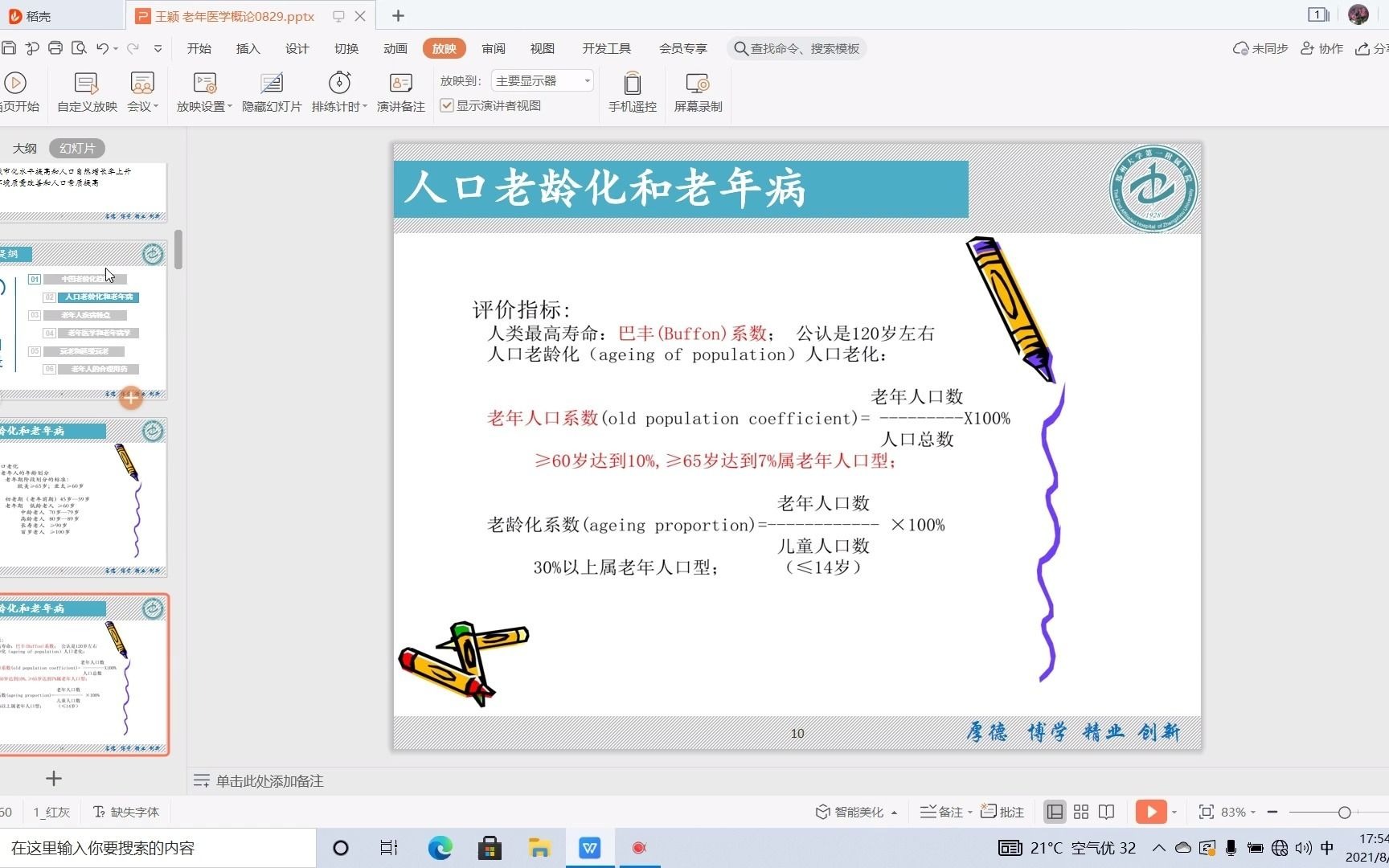Open 放映设置 slideshow settings
The image size is (1389, 868).
click(204, 92)
